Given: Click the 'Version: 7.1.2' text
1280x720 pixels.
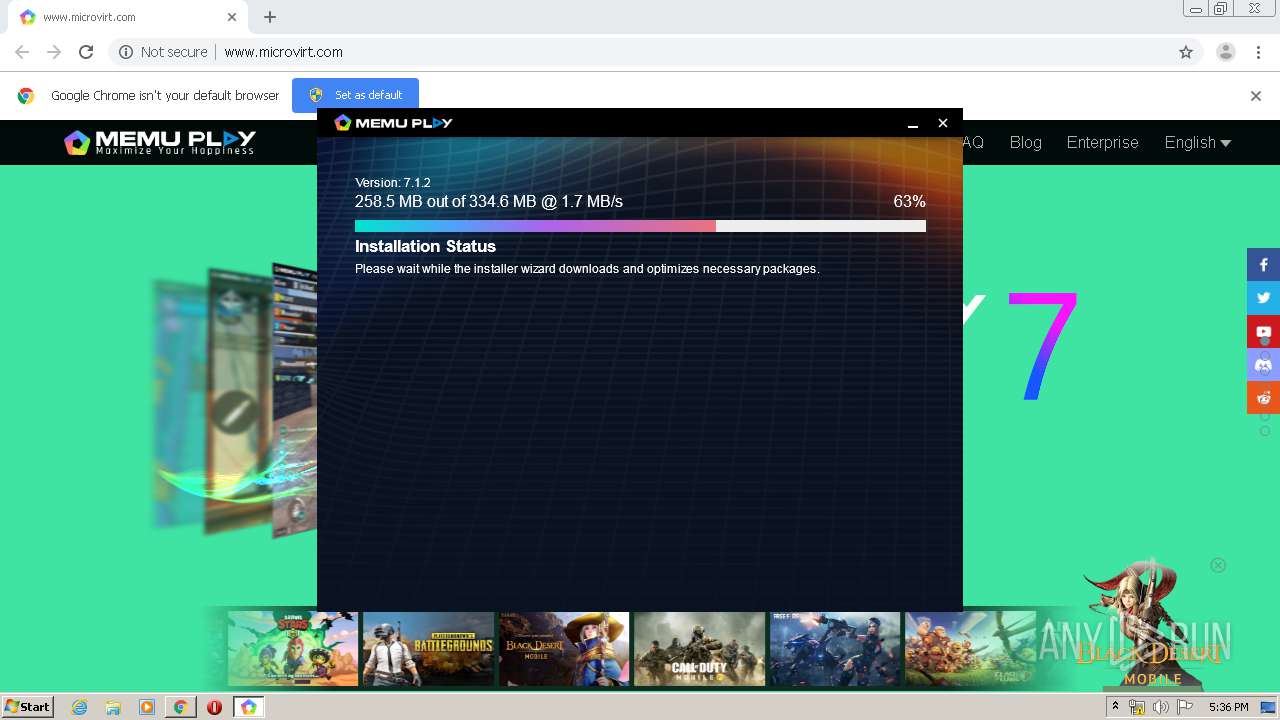Looking at the screenshot, I should click(x=392, y=183).
